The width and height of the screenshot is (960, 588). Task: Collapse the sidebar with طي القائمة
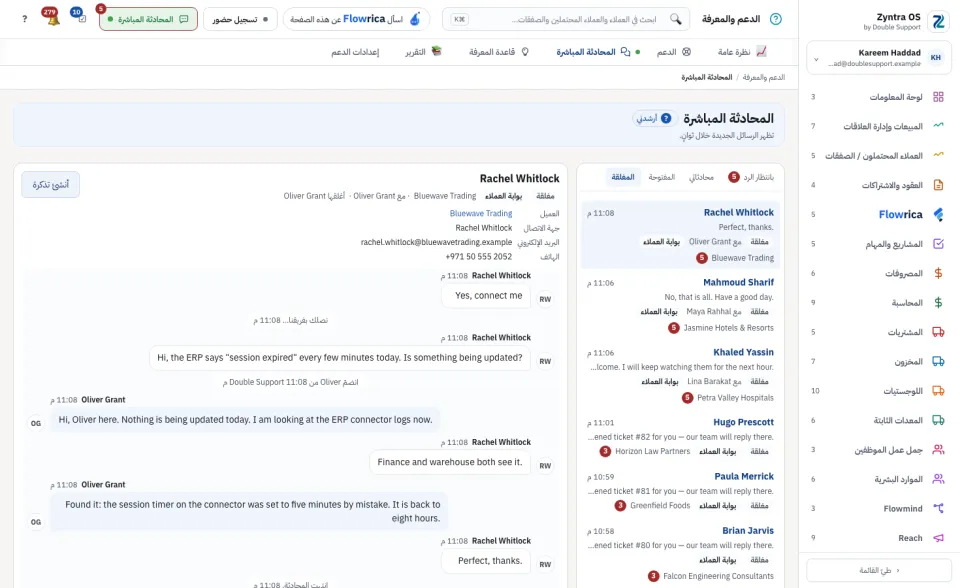[879, 570]
